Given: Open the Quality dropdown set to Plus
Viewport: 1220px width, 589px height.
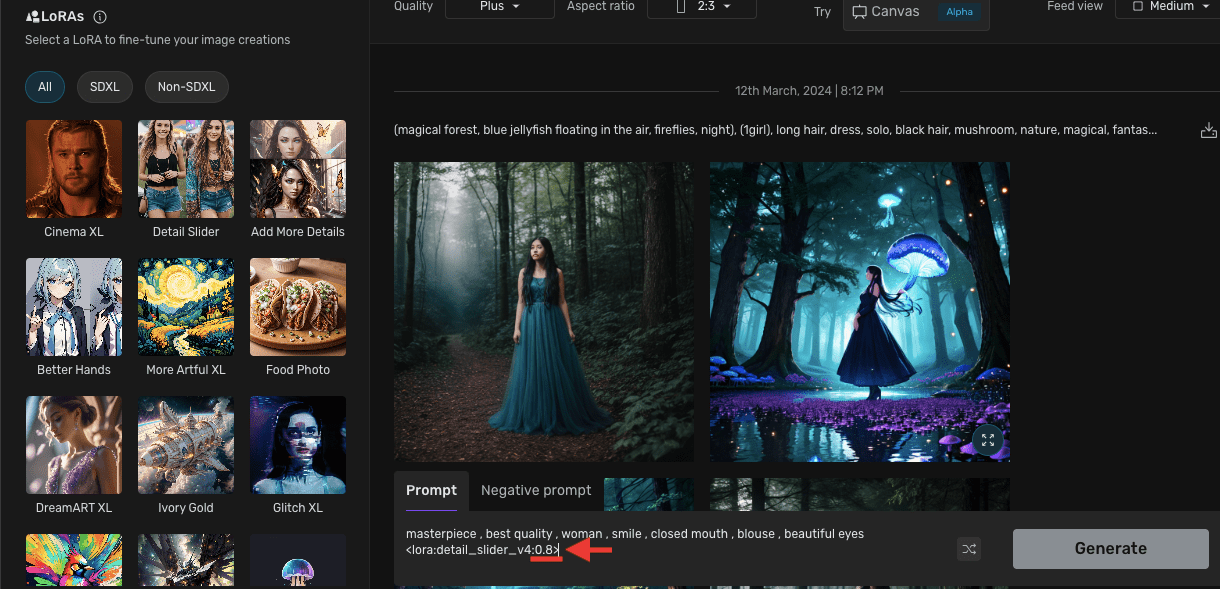Looking at the screenshot, I should coord(499,6).
